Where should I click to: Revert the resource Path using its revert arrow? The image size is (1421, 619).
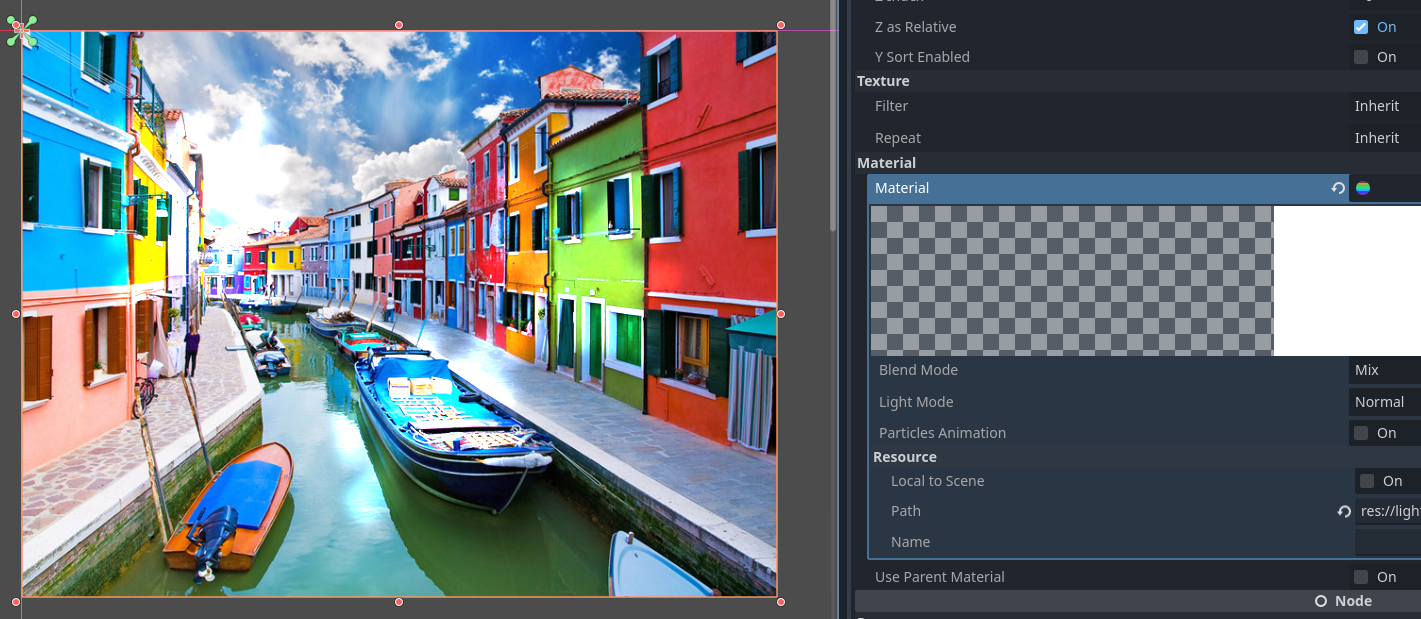1344,511
